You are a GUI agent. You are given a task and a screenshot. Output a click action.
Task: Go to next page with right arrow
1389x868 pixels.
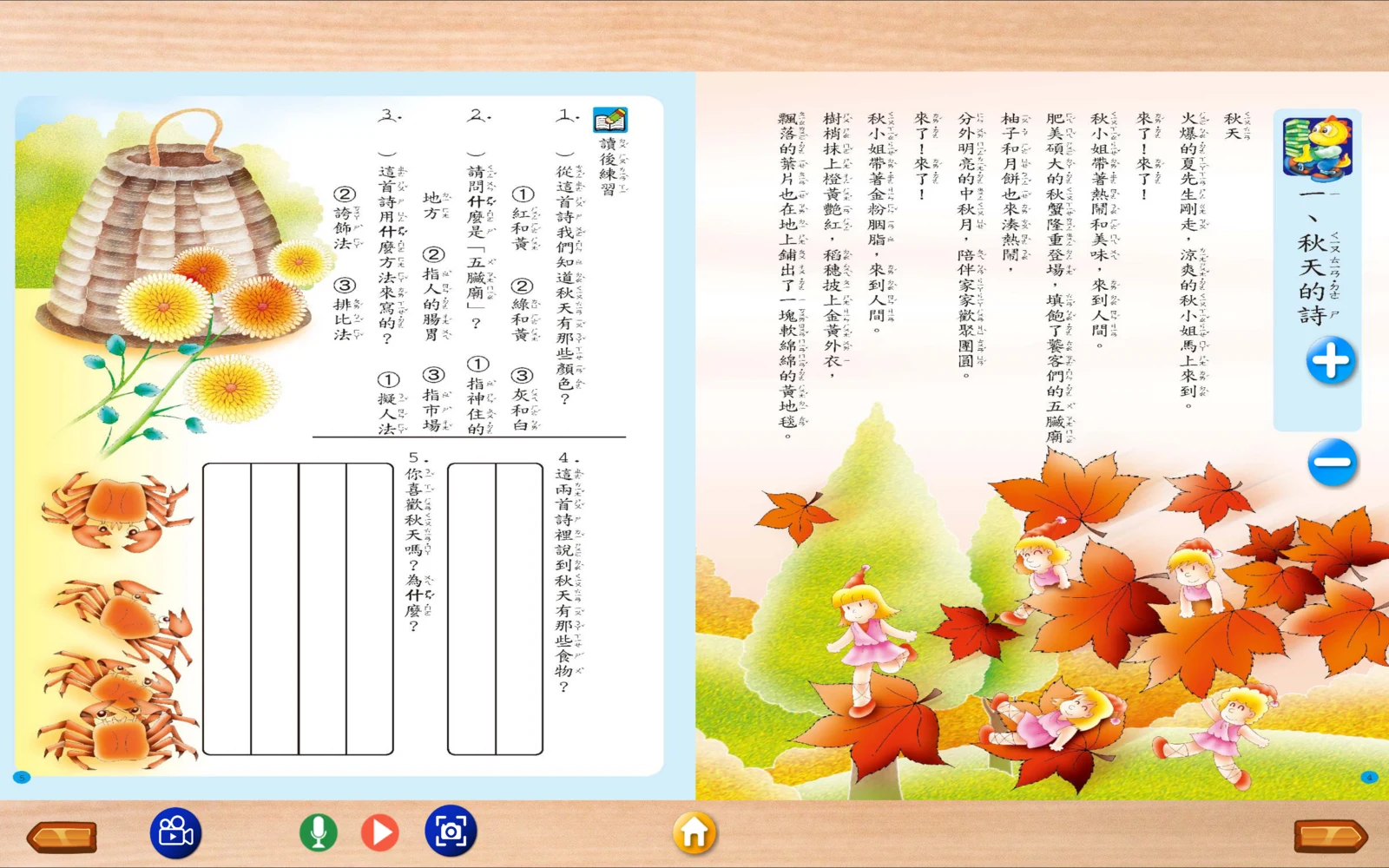pyautogui.click(x=1330, y=836)
